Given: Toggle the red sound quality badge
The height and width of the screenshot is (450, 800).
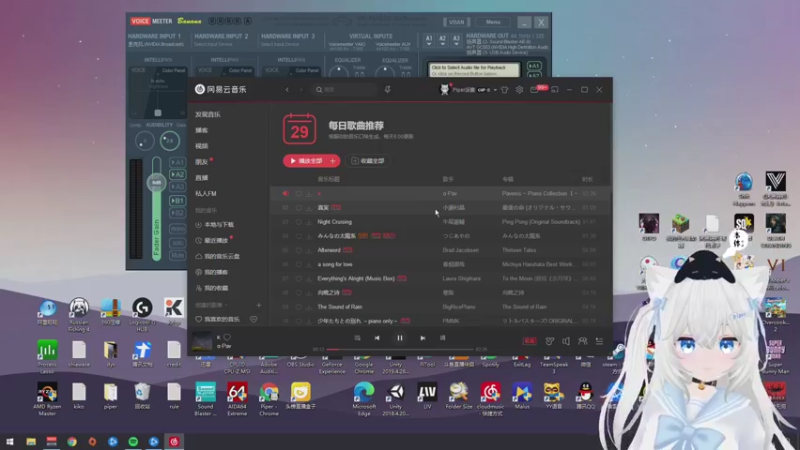Looking at the screenshot, I should 530,341.
